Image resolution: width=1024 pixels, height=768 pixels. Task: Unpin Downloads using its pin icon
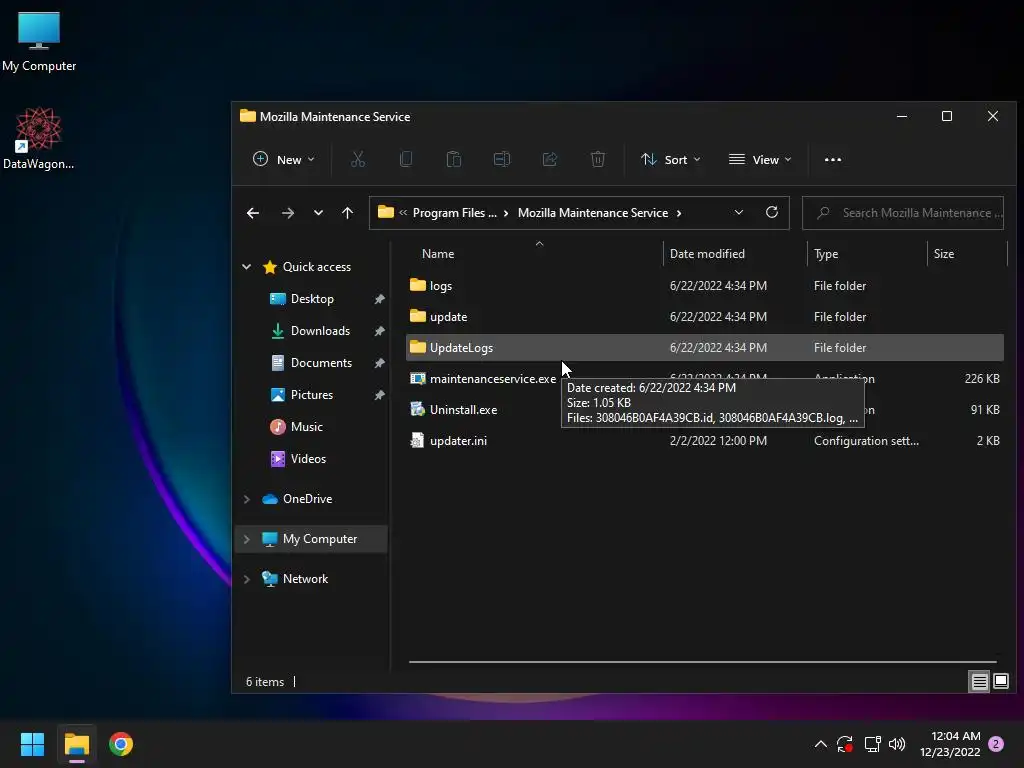379,331
